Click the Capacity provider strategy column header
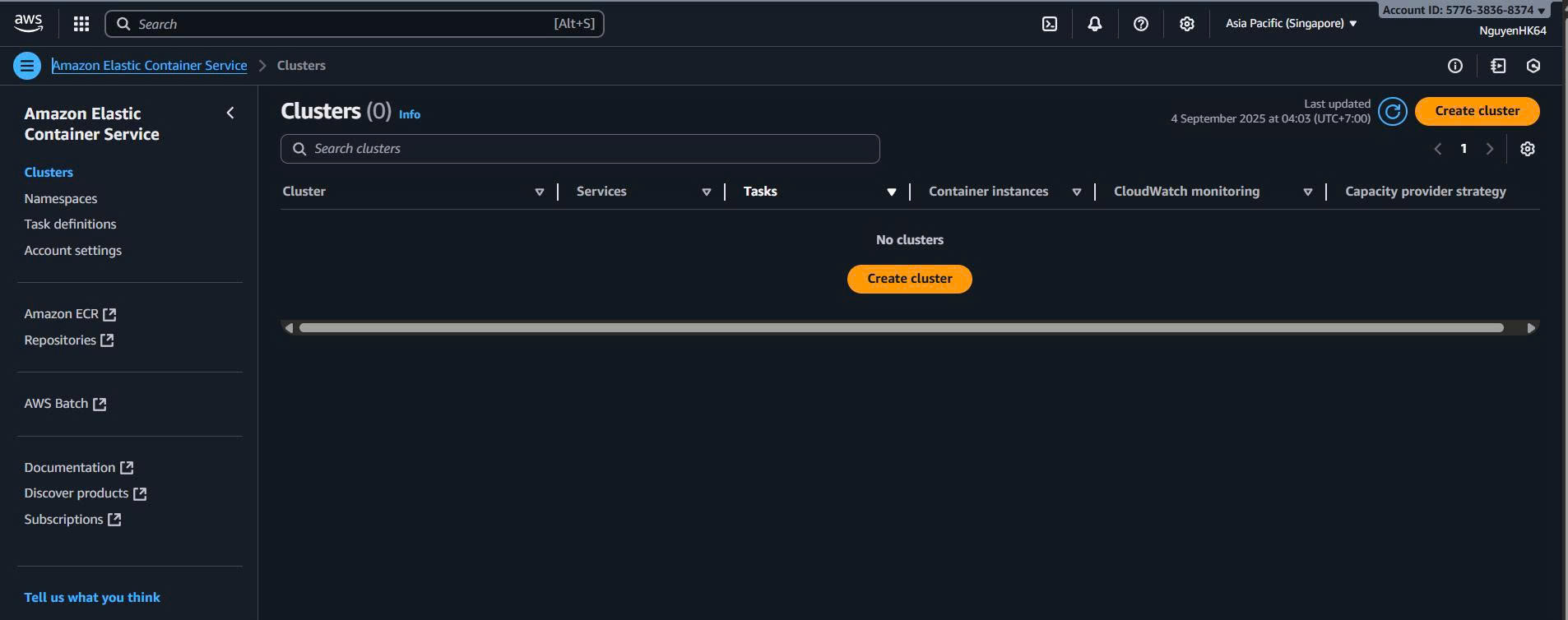Screen dimensions: 1568x620 click(x=1426, y=192)
